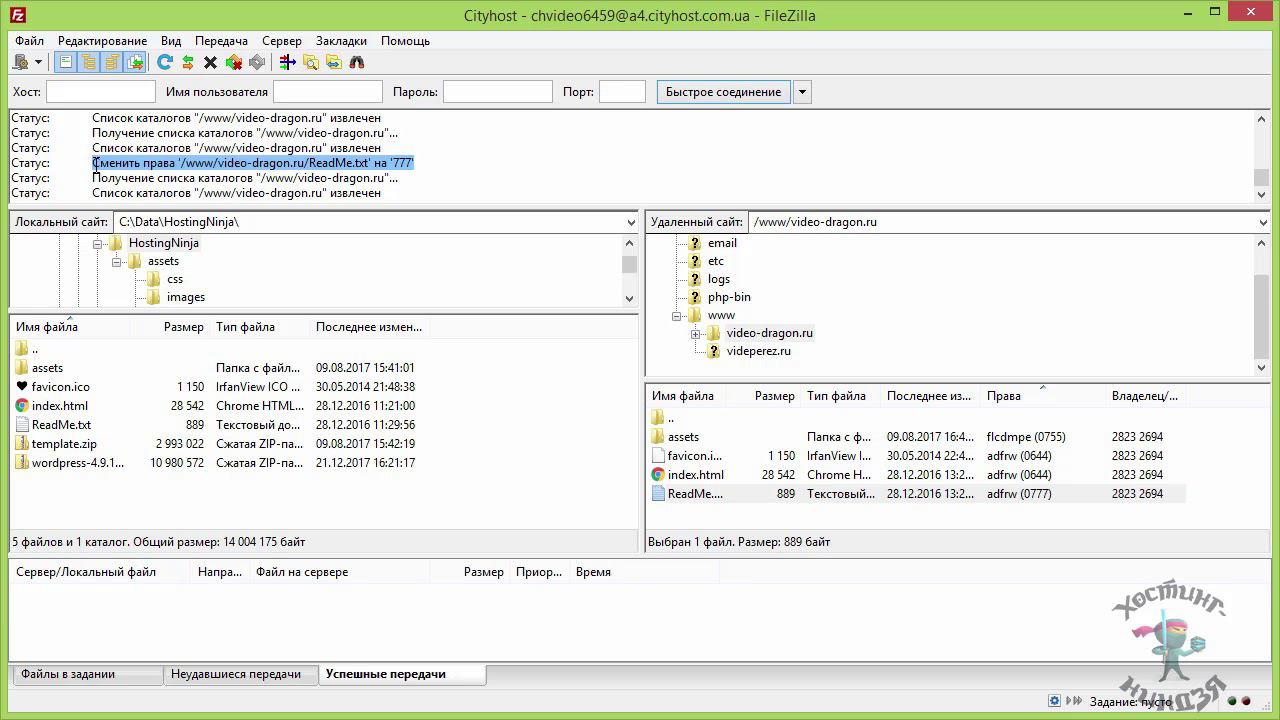Click the Имя пользователя input field

pos(328,92)
